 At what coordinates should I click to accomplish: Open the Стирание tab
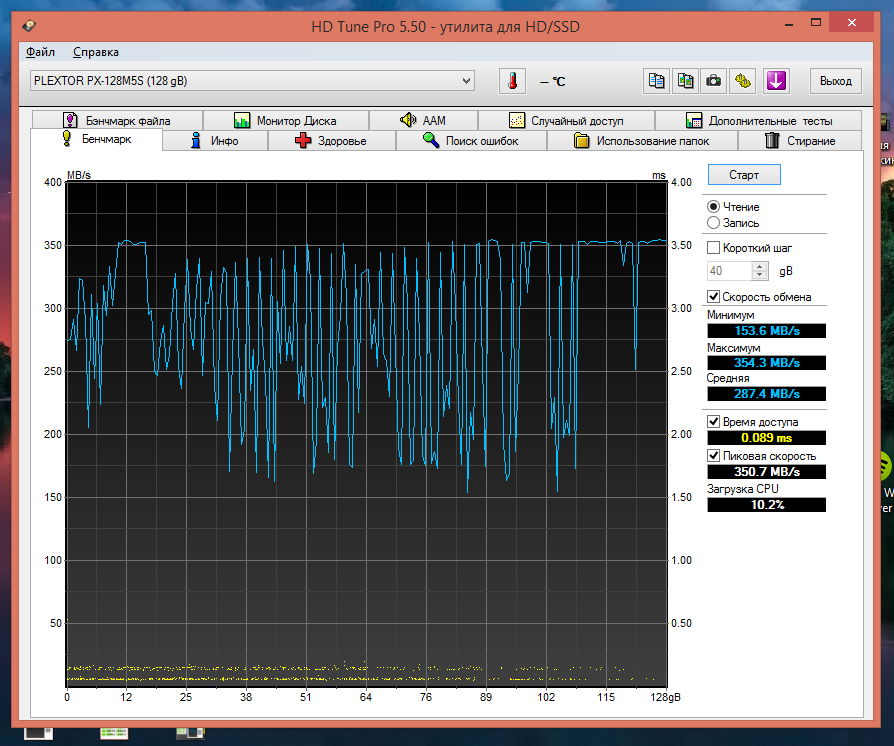click(800, 140)
